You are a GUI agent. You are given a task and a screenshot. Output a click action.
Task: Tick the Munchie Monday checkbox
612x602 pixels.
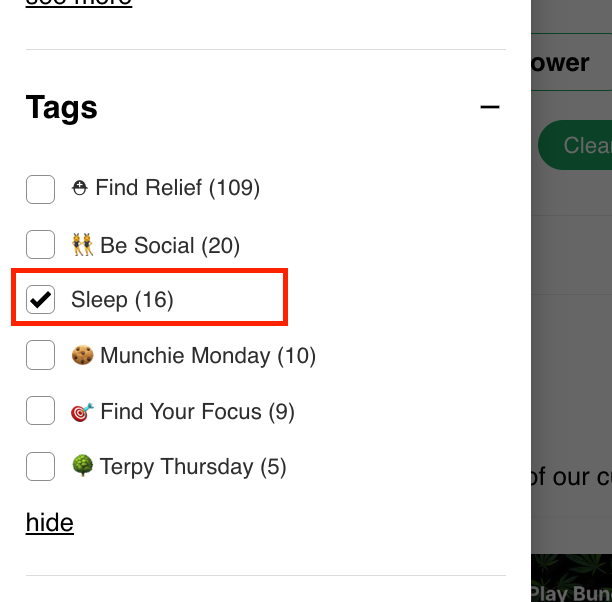coord(40,356)
